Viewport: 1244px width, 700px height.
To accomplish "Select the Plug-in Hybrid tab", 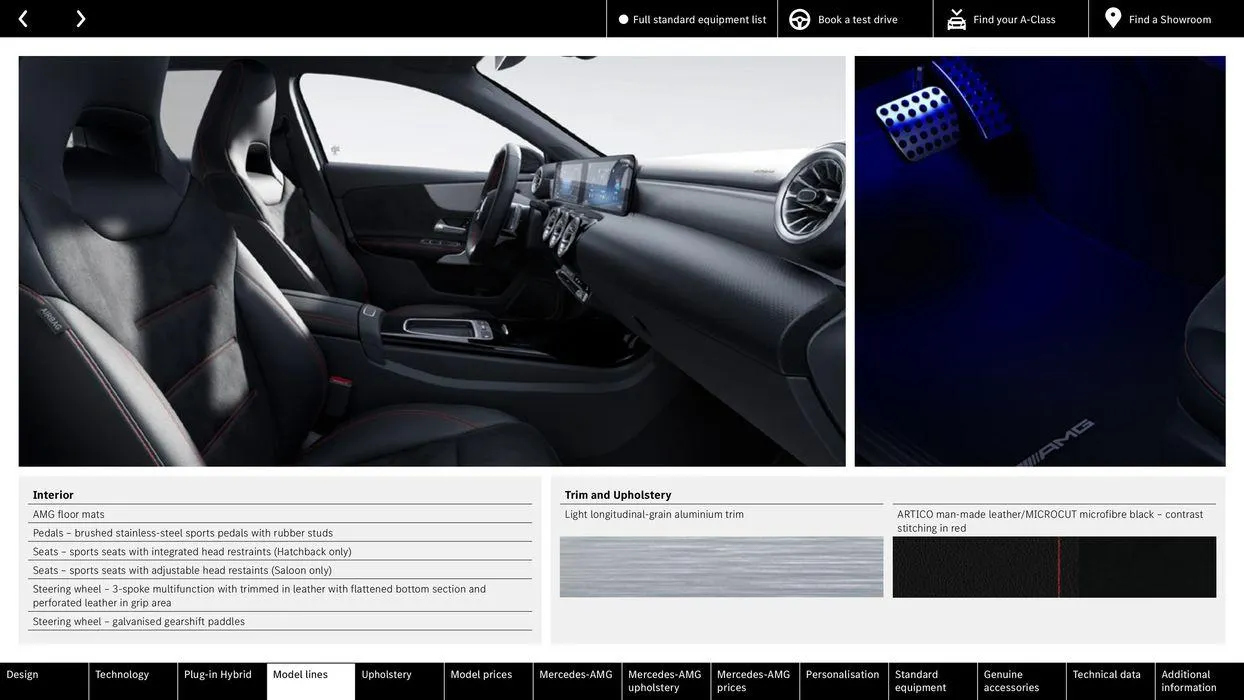I will point(218,675).
